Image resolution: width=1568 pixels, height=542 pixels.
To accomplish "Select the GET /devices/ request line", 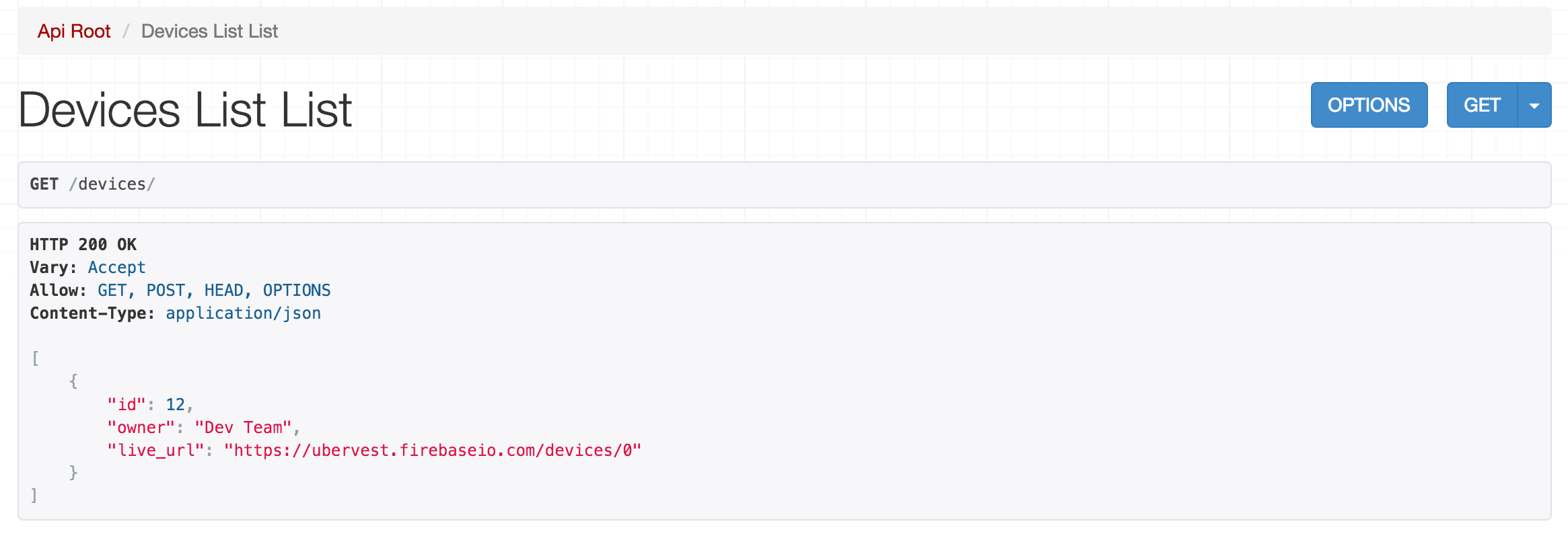I will 93,184.
